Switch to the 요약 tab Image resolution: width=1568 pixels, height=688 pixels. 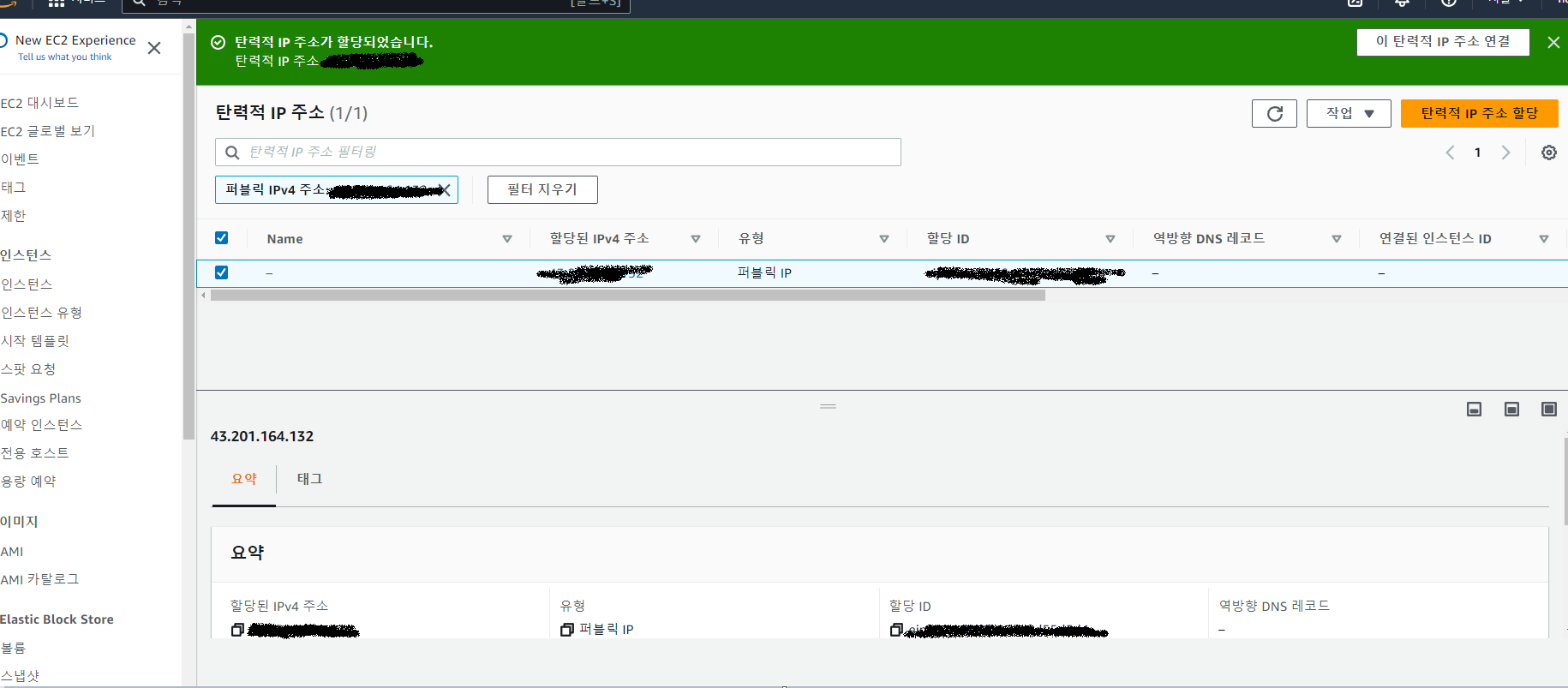pos(244,479)
